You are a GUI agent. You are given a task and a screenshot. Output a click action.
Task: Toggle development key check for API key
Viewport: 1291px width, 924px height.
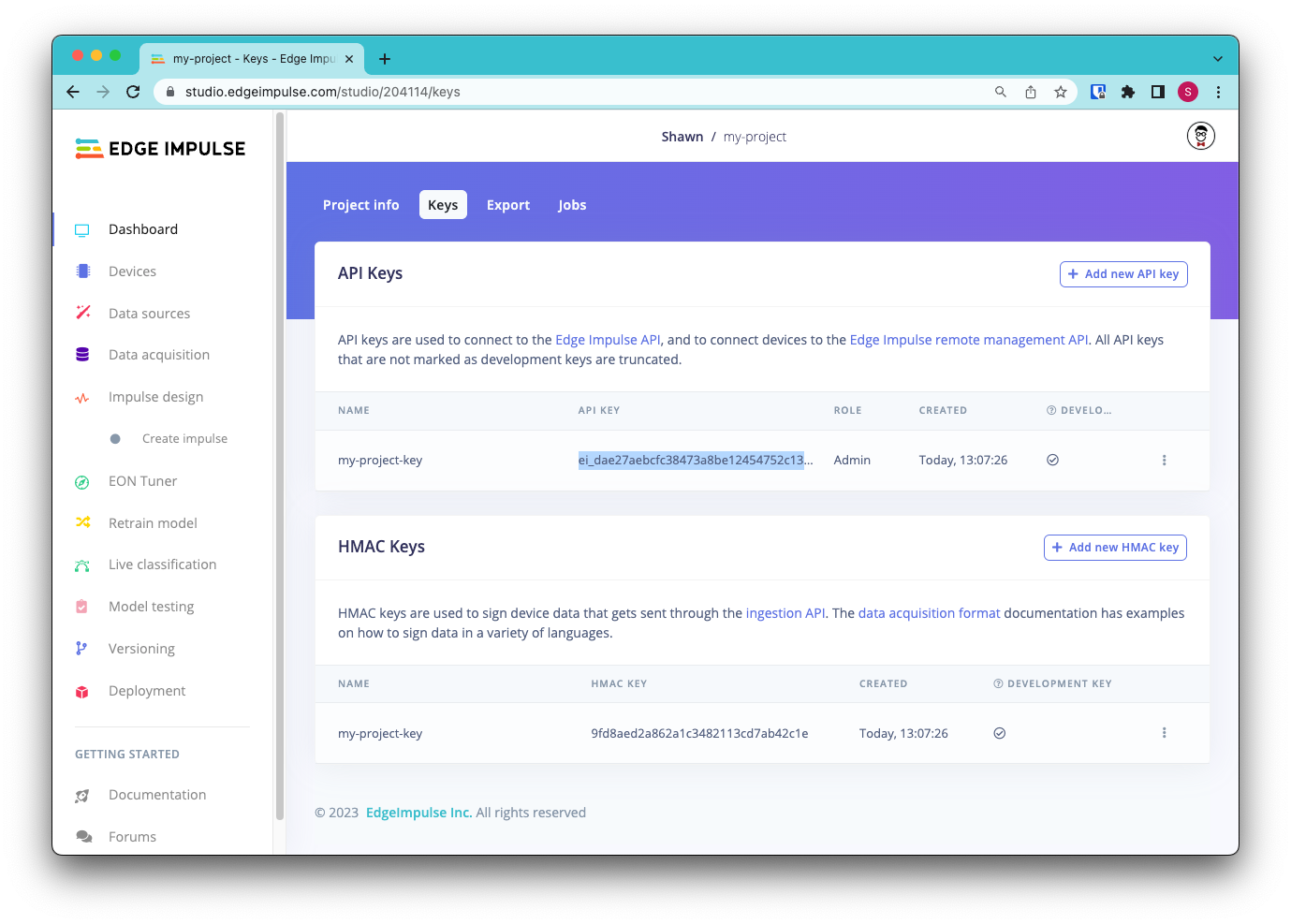coord(1052,460)
